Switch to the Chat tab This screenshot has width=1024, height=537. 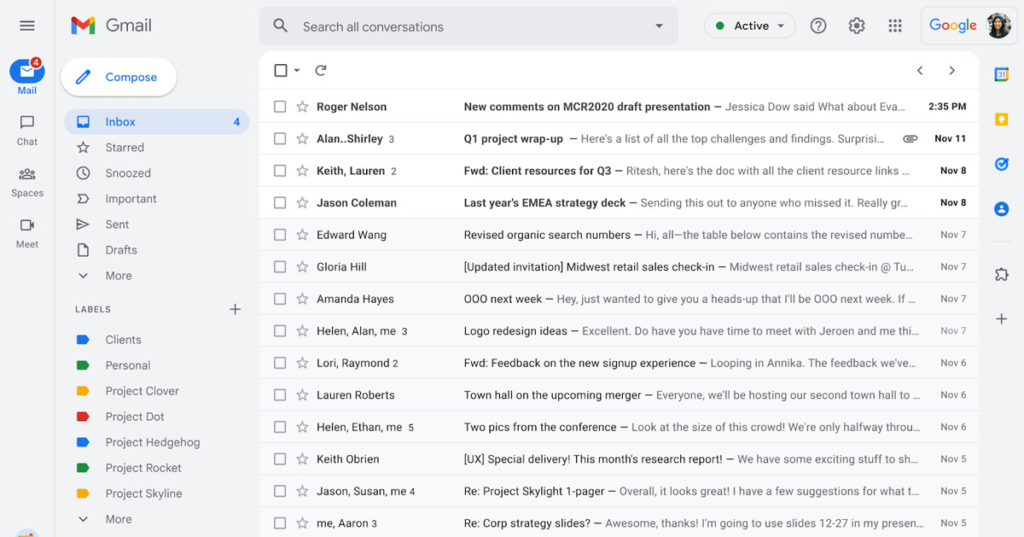click(x=27, y=128)
